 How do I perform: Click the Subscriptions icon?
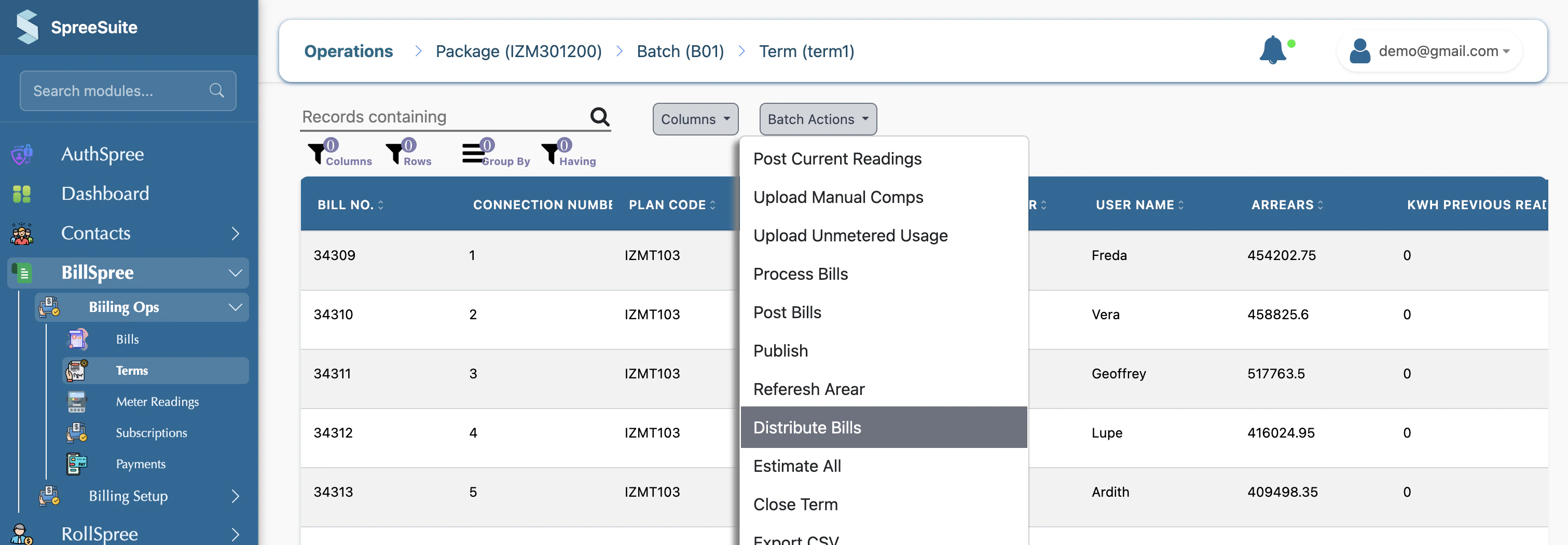pos(77,433)
